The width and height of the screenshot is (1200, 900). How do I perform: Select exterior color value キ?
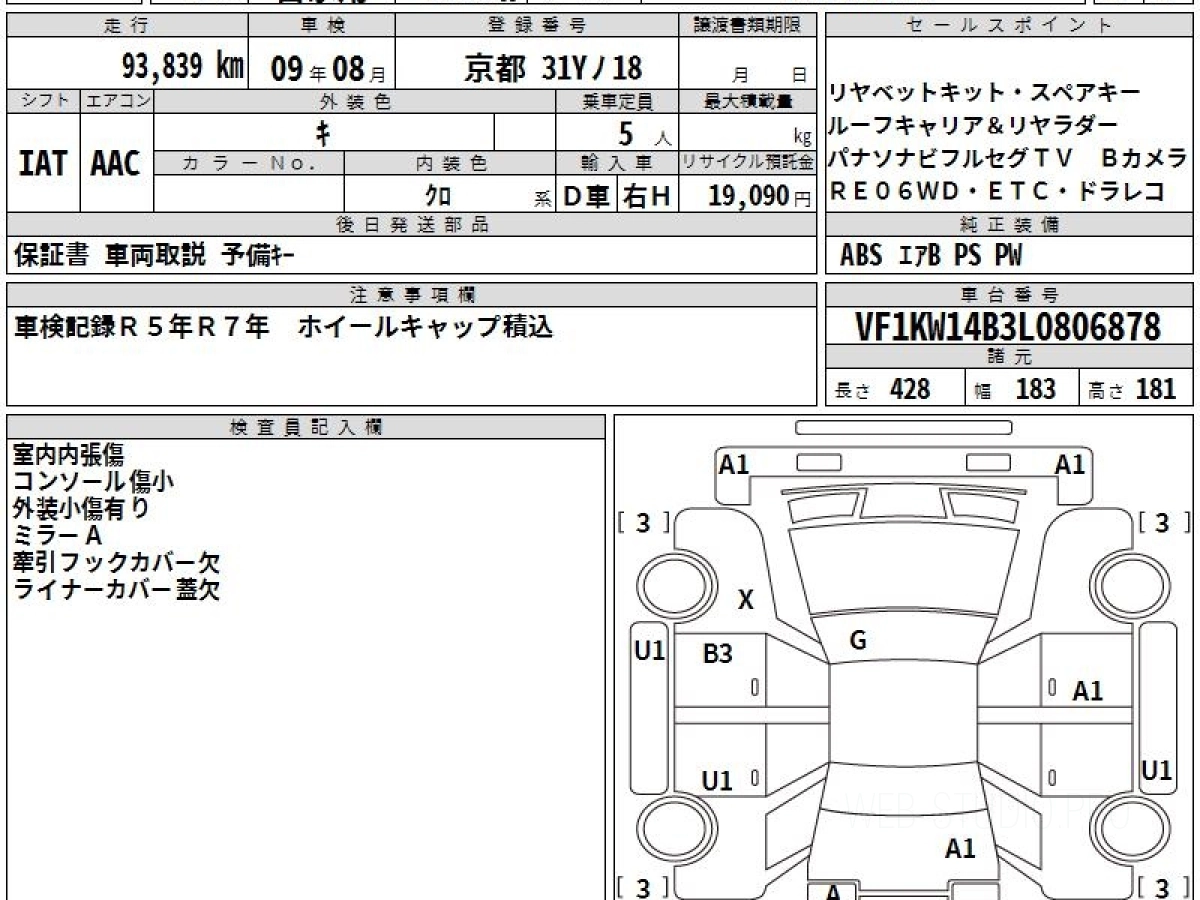click(x=324, y=132)
